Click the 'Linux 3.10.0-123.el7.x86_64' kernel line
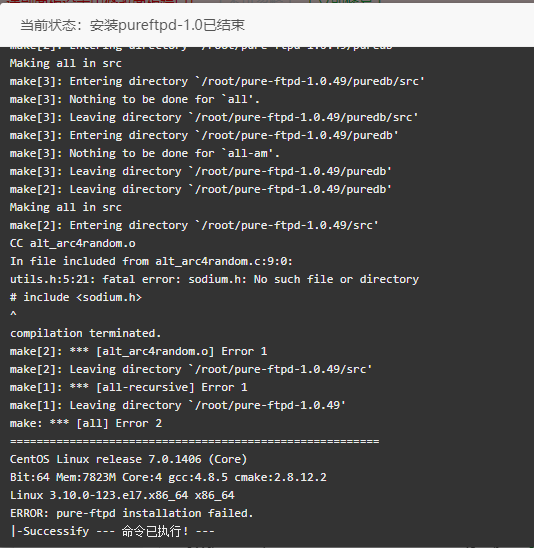The height and width of the screenshot is (548, 534). coord(122,495)
